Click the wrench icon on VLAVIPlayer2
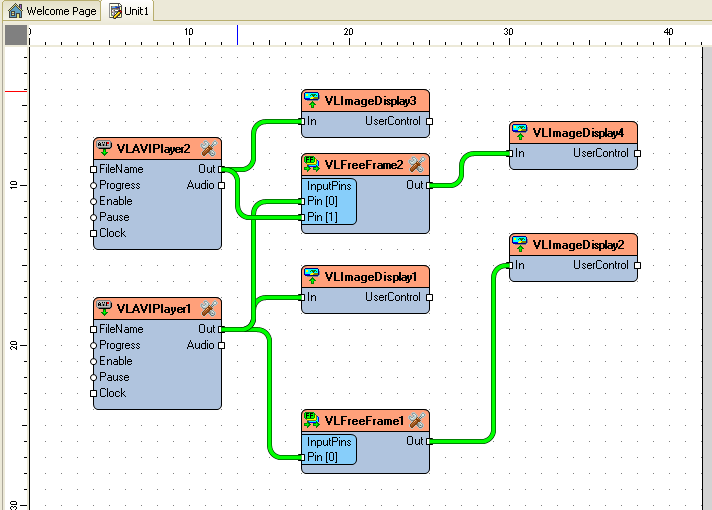The image size is (712, 510). (209, 149)
